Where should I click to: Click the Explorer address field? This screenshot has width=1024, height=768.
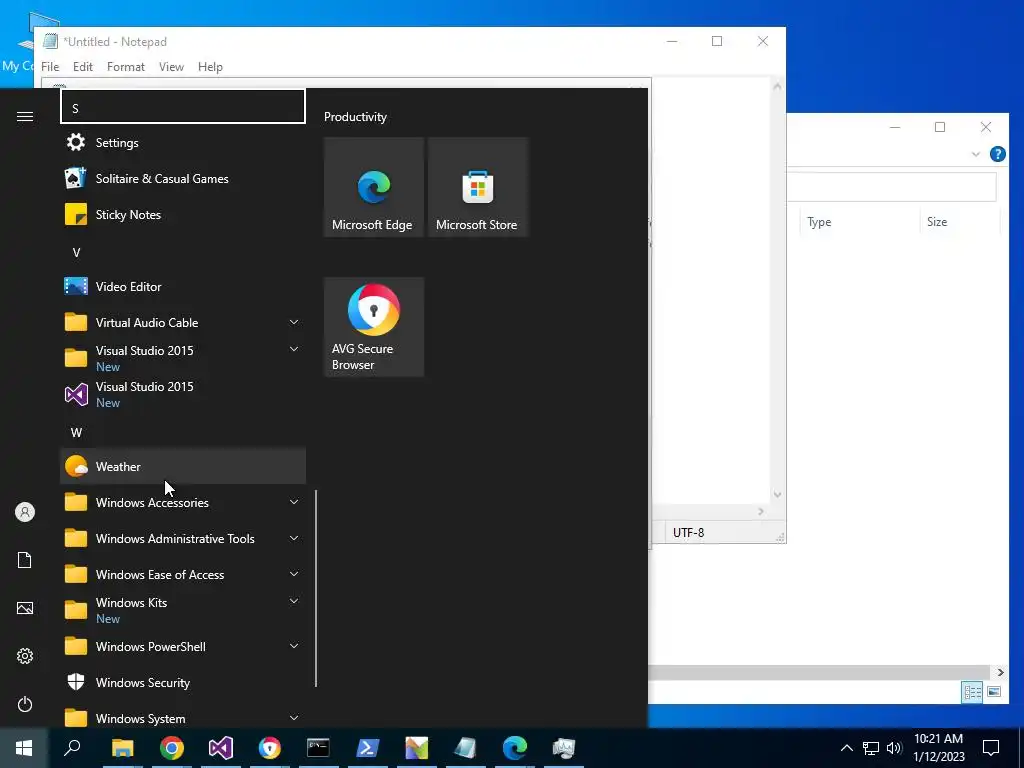[892, 187]
